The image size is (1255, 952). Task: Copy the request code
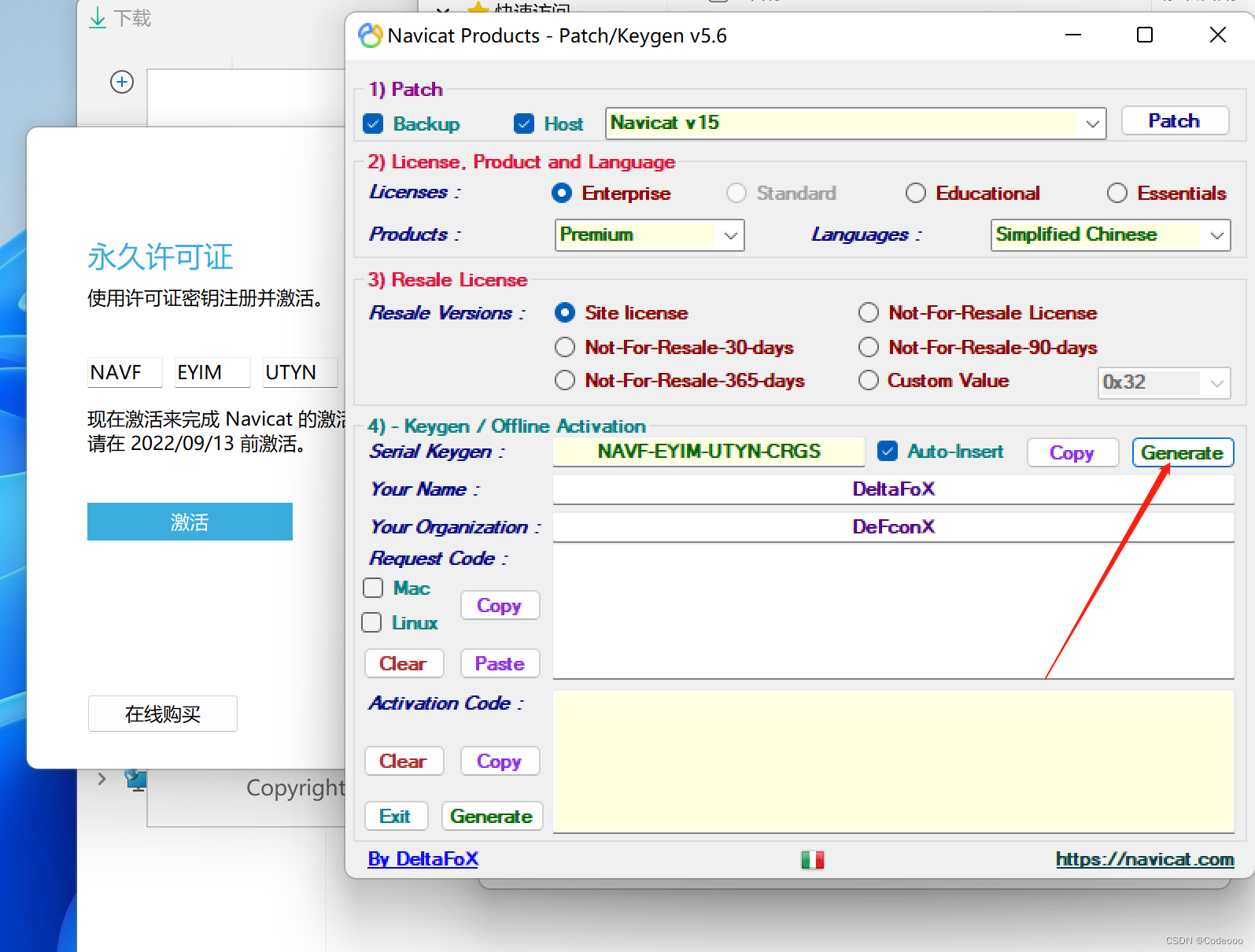coord(500,605)
